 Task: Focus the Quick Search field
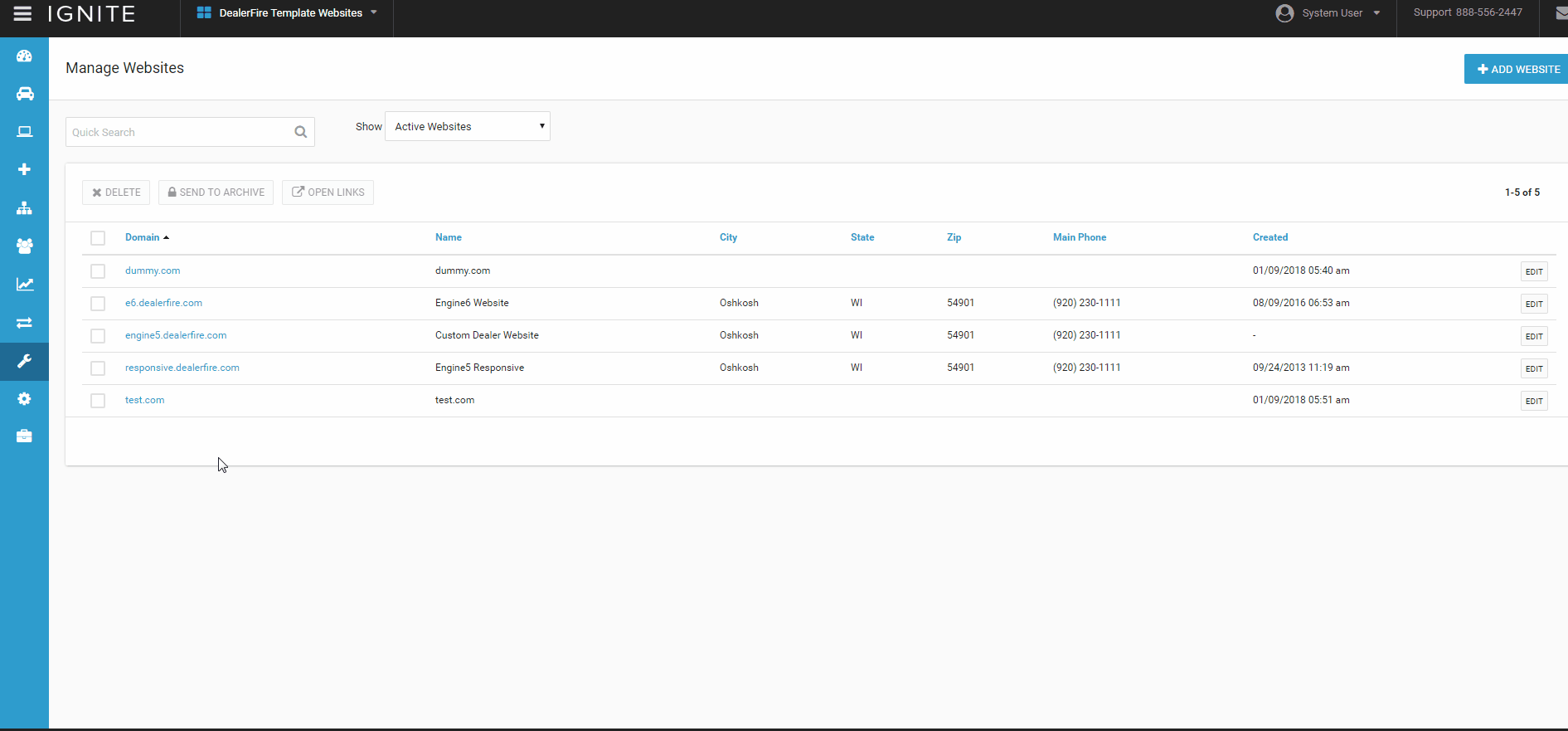coord(179,133)
